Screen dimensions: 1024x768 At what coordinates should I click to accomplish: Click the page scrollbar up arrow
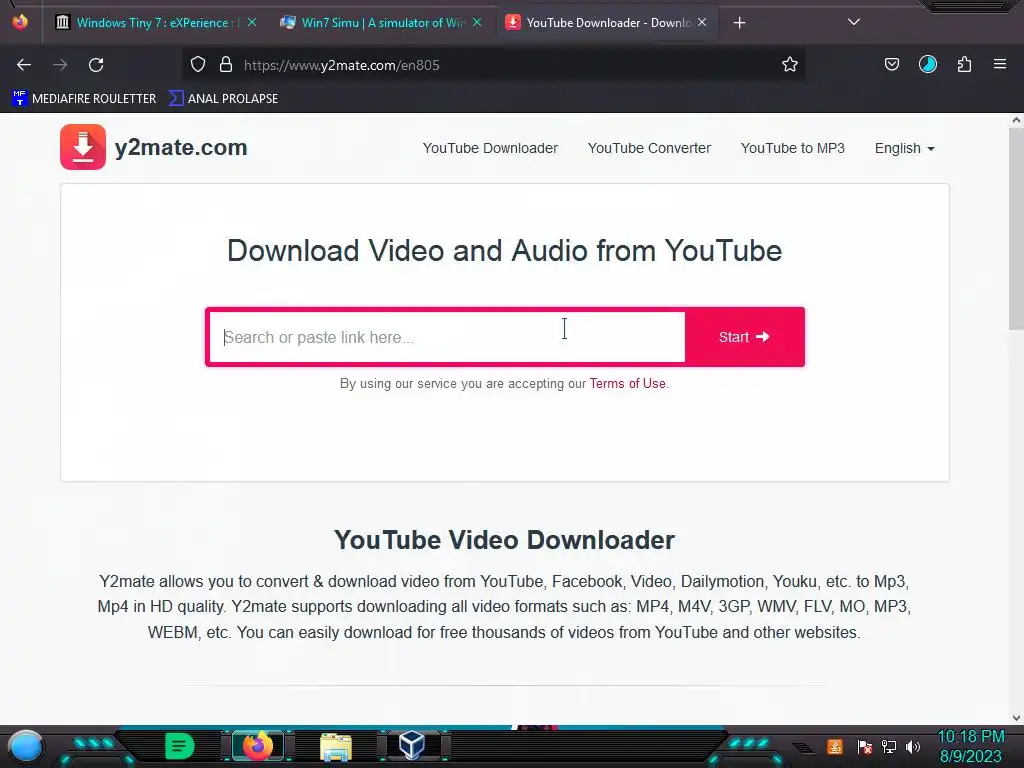1016,120
